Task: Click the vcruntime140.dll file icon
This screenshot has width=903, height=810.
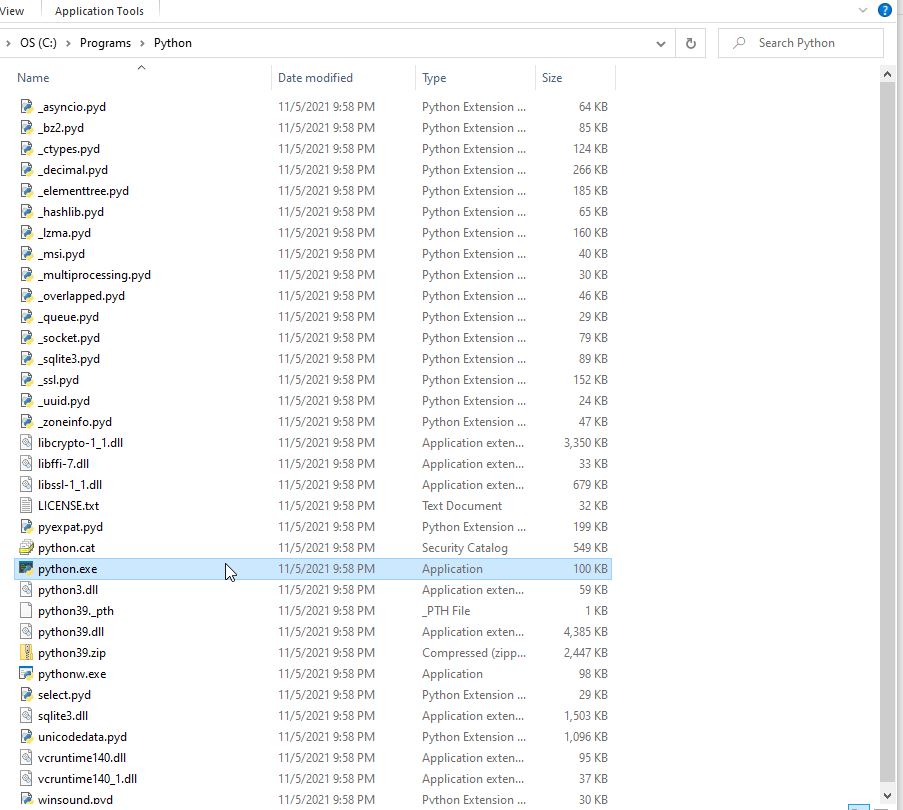Action: 26,758
